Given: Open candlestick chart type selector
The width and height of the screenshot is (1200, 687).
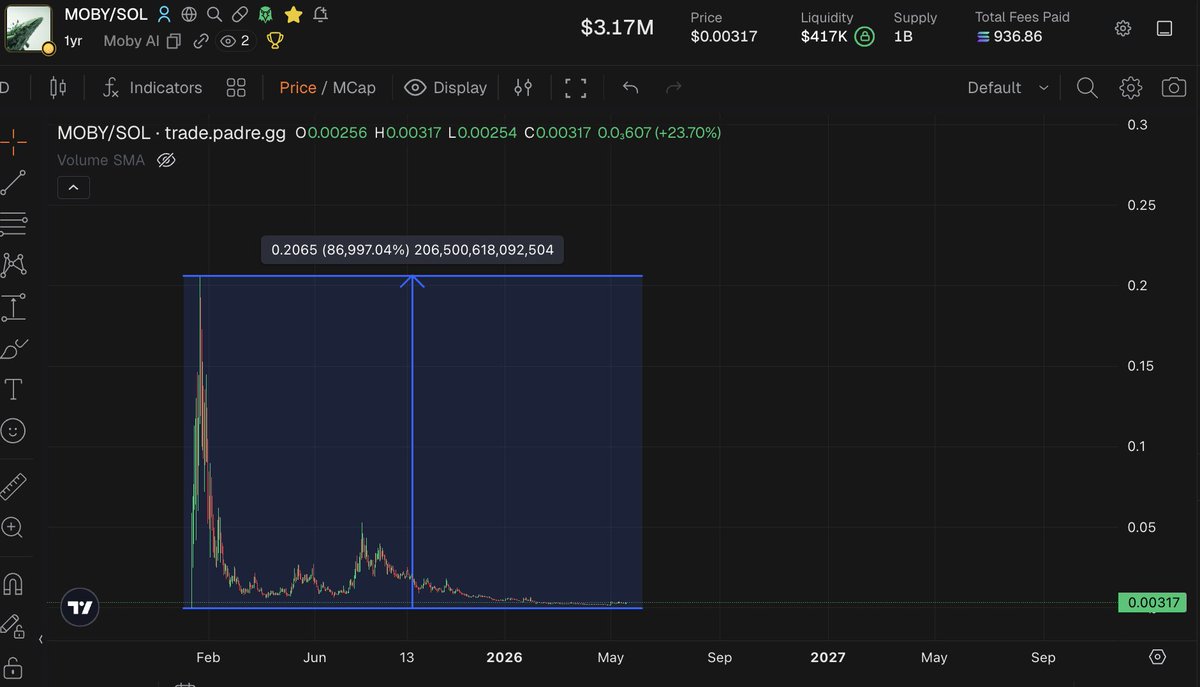Looking at the screenshot, I should pos(58,88).
